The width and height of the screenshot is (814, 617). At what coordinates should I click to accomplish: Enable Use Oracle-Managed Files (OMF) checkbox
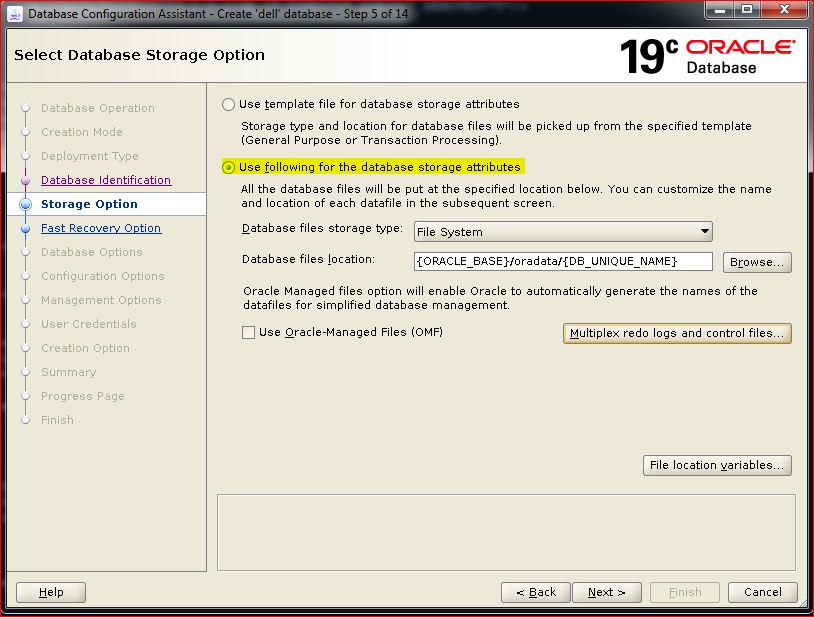pyautogui.click(x=249, y=333)
